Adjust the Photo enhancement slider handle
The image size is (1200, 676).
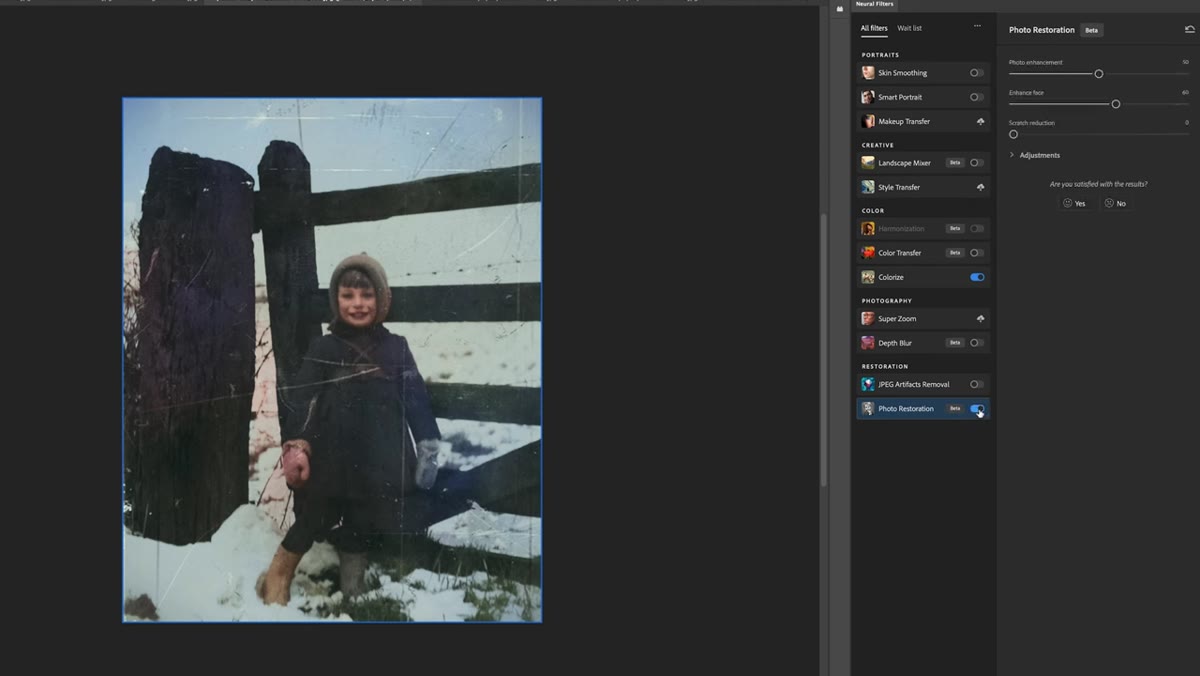tap(1099, 74)
